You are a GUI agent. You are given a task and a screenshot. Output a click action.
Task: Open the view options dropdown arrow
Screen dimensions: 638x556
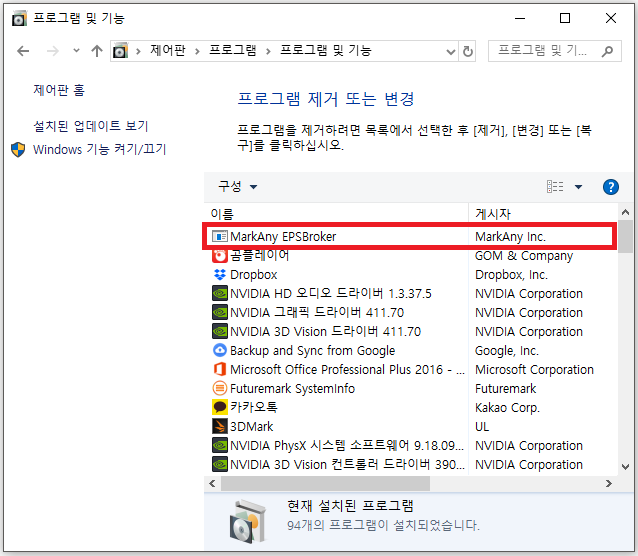coord(578,187)
